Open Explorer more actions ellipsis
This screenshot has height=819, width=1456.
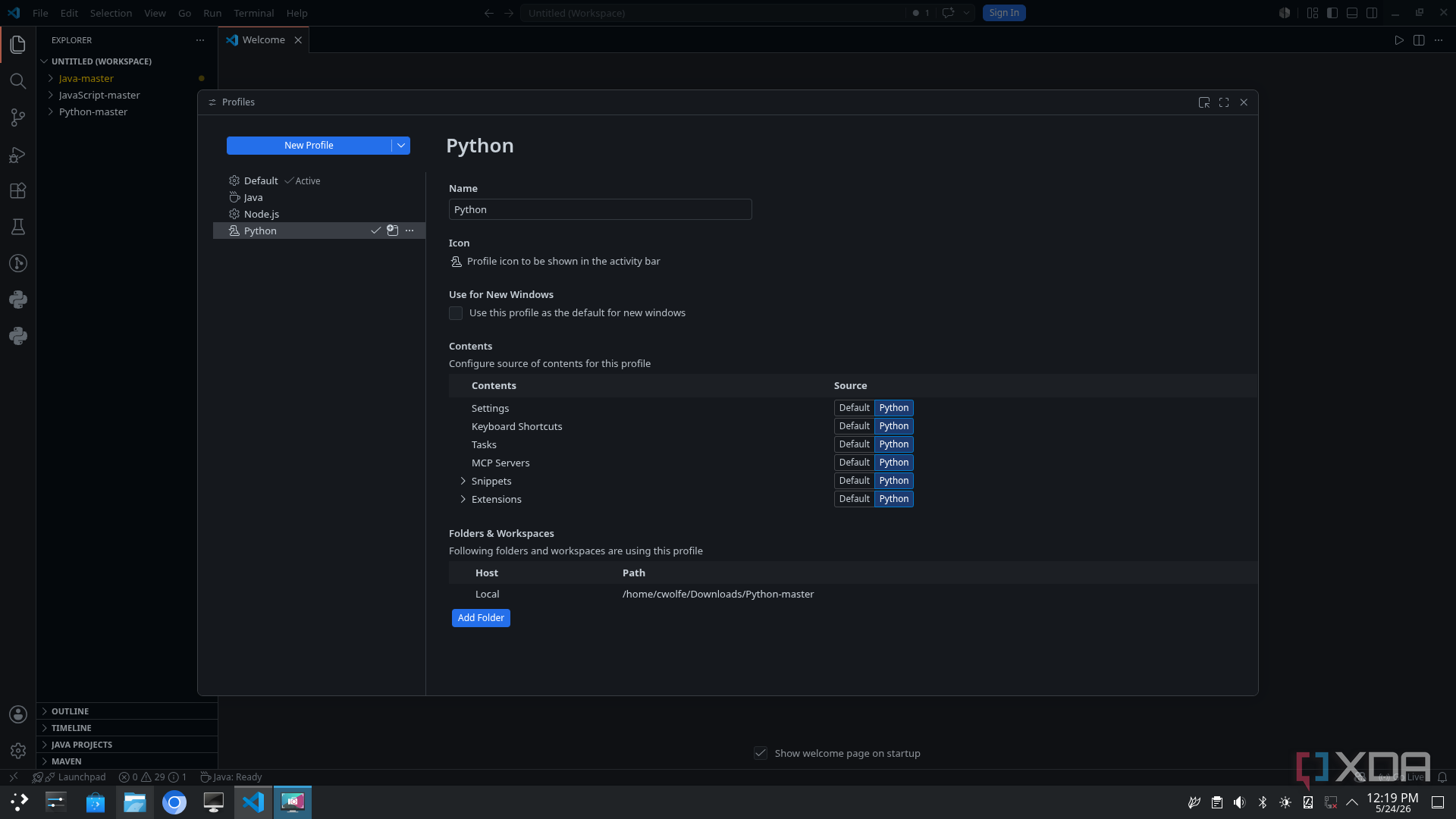(200, 40)
